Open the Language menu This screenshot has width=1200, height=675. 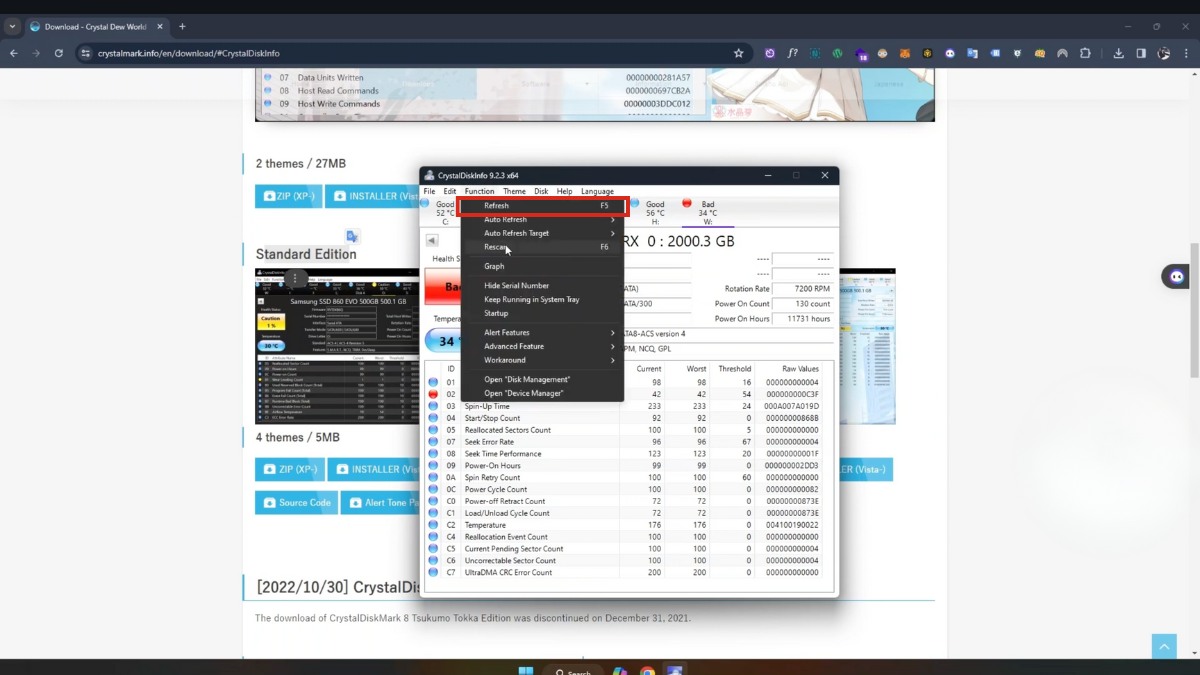[x=597, y=191]
